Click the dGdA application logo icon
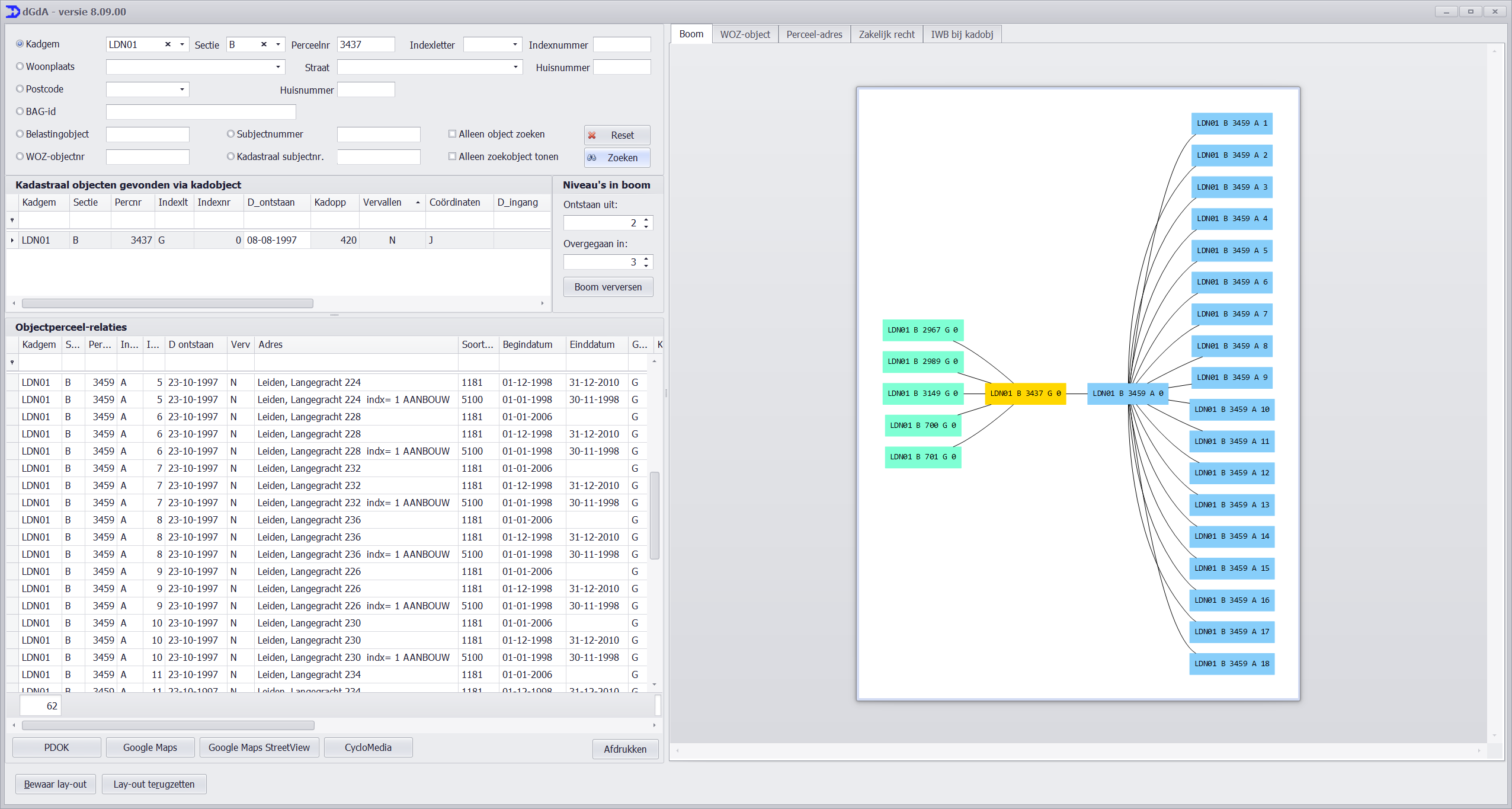 tap(12, 12)
